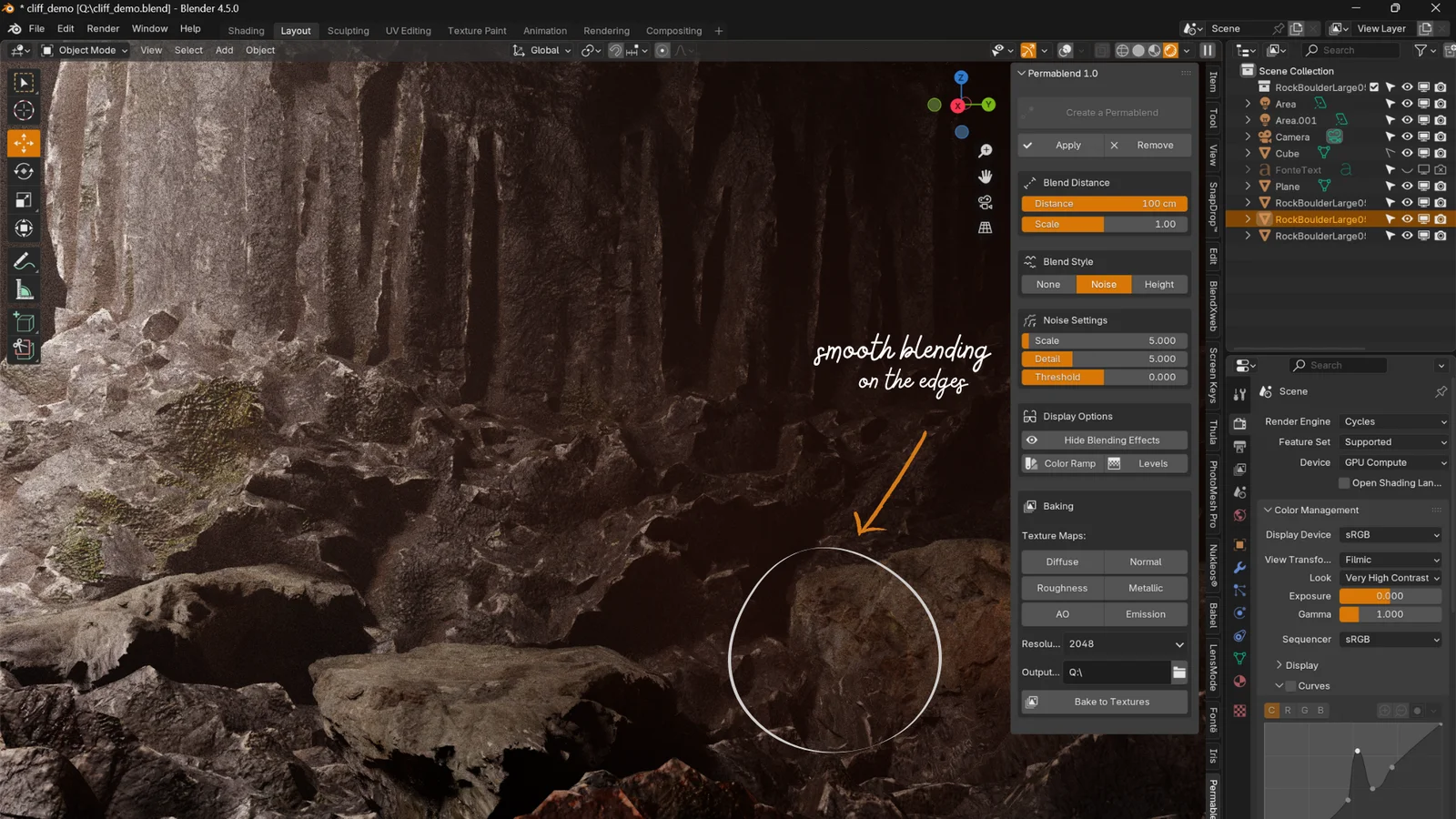
Task: Open the Render Engine dropdown set to Cycles
Action: coord(1394,421)
